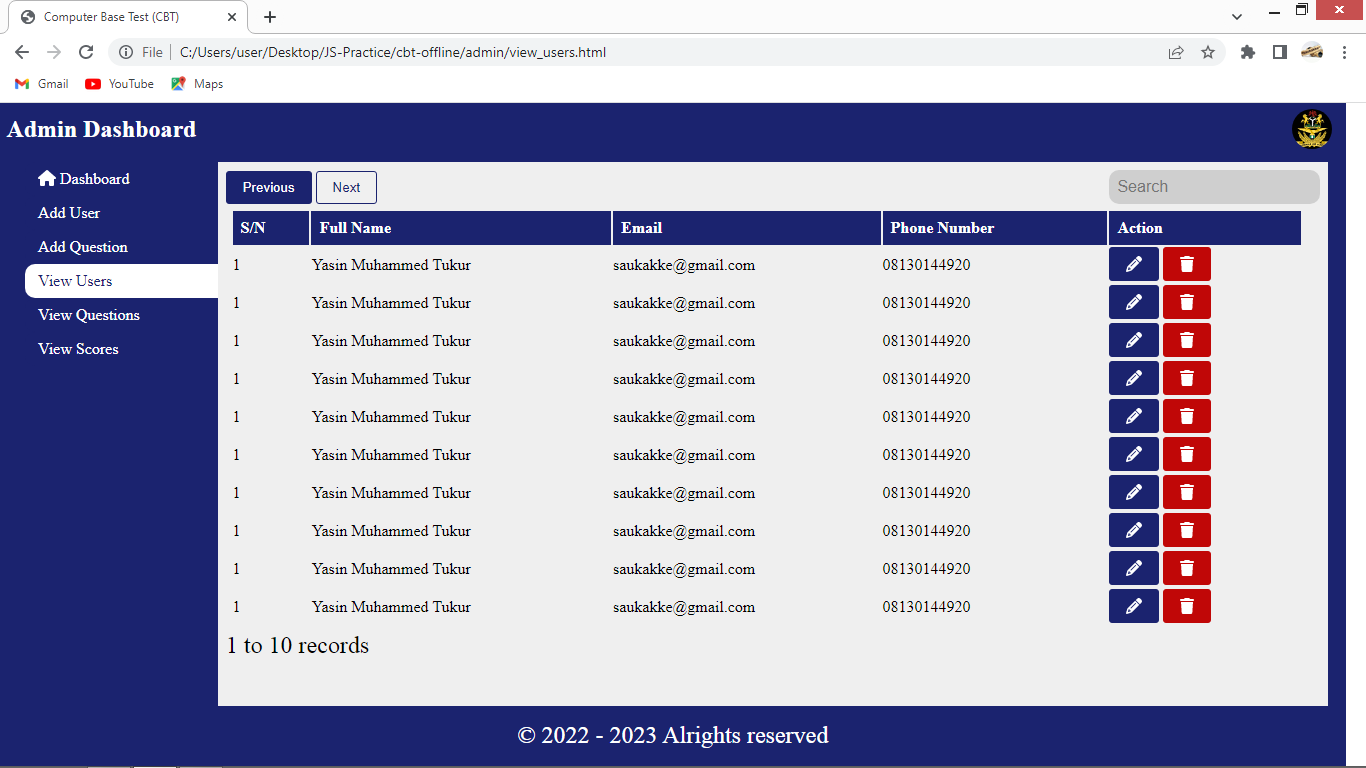Delete the user in the fifth row
The image size is (1366, 768).
coord(1187,416)
